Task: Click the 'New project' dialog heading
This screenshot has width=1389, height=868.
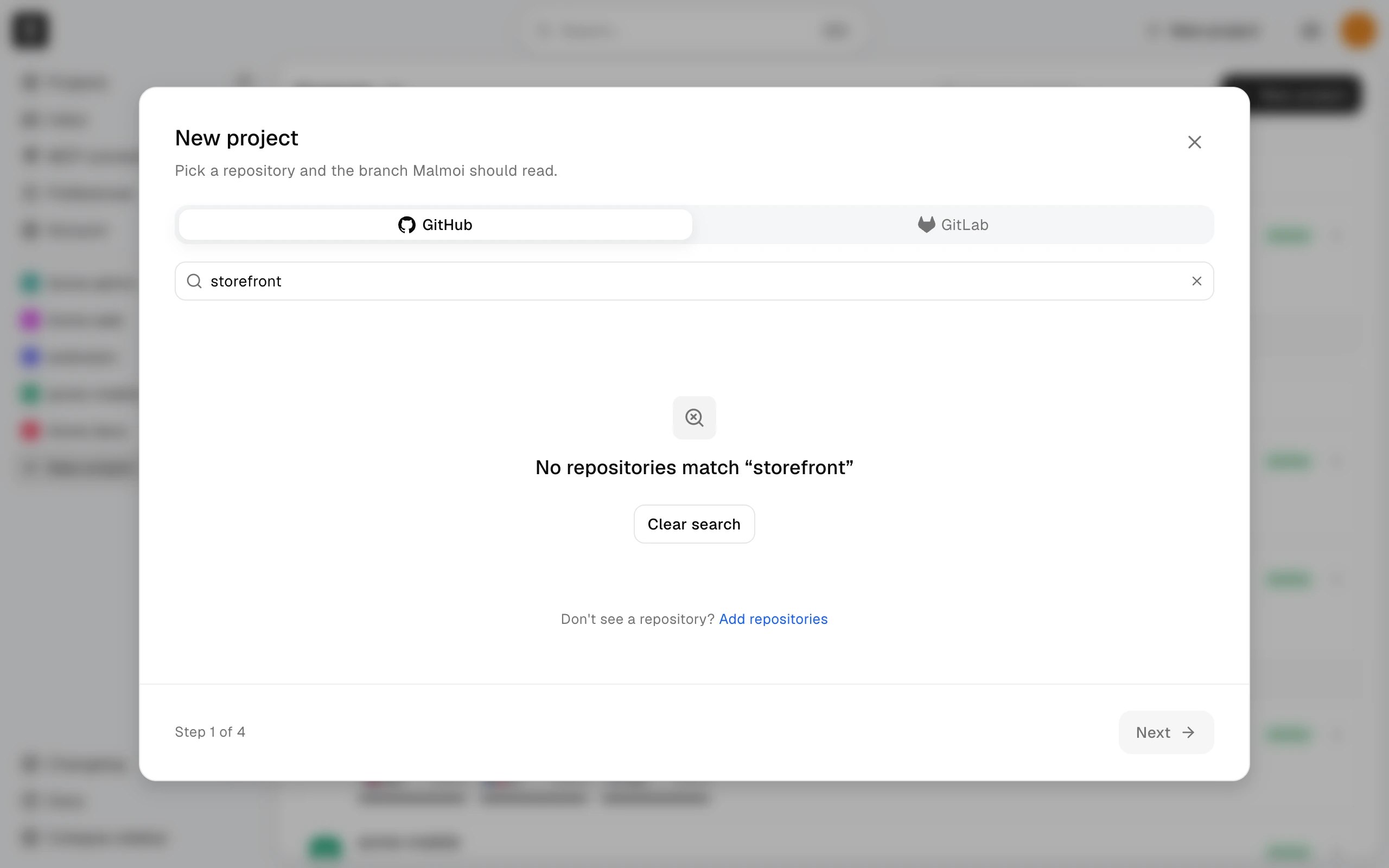Action: pyautogui.click(x=237, y=138)
